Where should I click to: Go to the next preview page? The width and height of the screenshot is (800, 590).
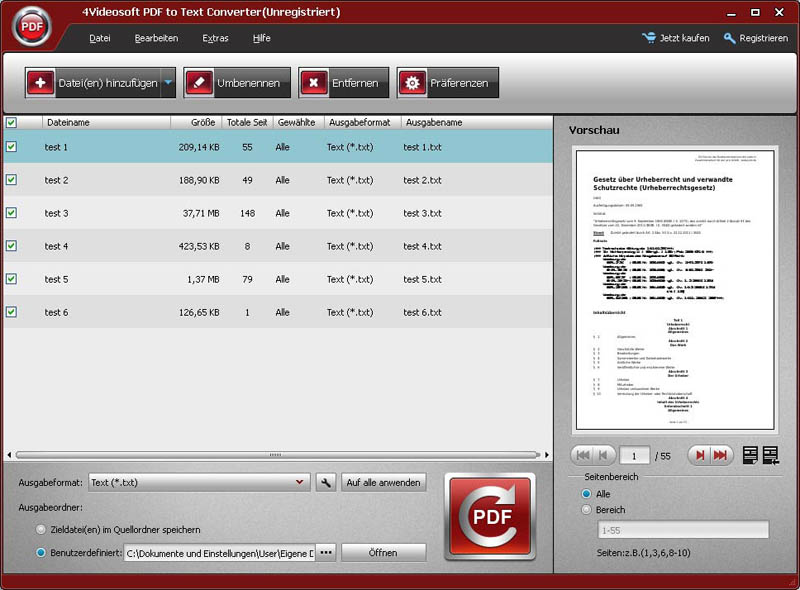[x=700, y=455]
